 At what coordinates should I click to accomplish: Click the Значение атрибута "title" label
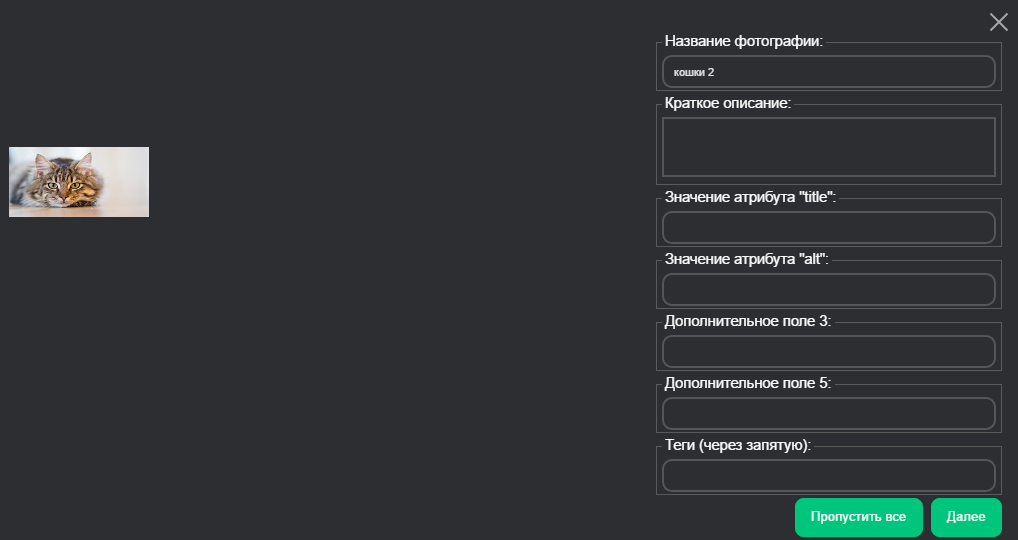click(749, 197)
